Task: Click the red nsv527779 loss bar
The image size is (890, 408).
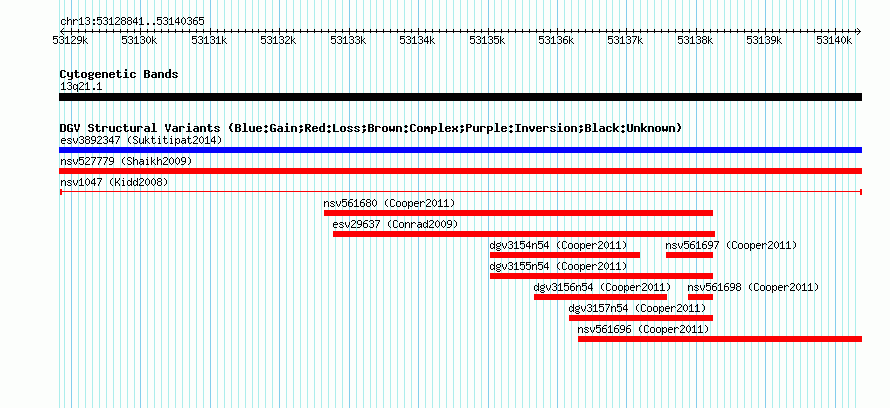Action: (x=460, y=171)
